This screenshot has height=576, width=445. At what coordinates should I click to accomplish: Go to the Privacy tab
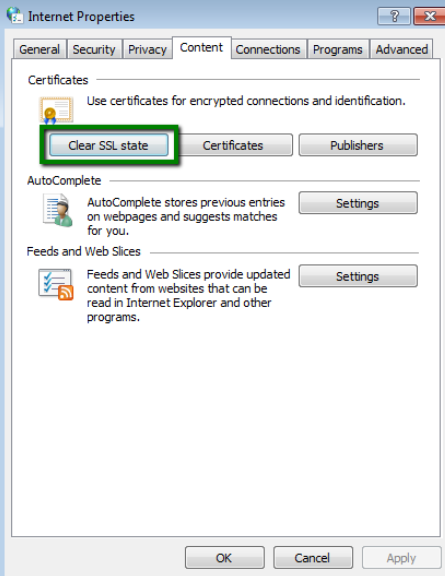[147, 49]
